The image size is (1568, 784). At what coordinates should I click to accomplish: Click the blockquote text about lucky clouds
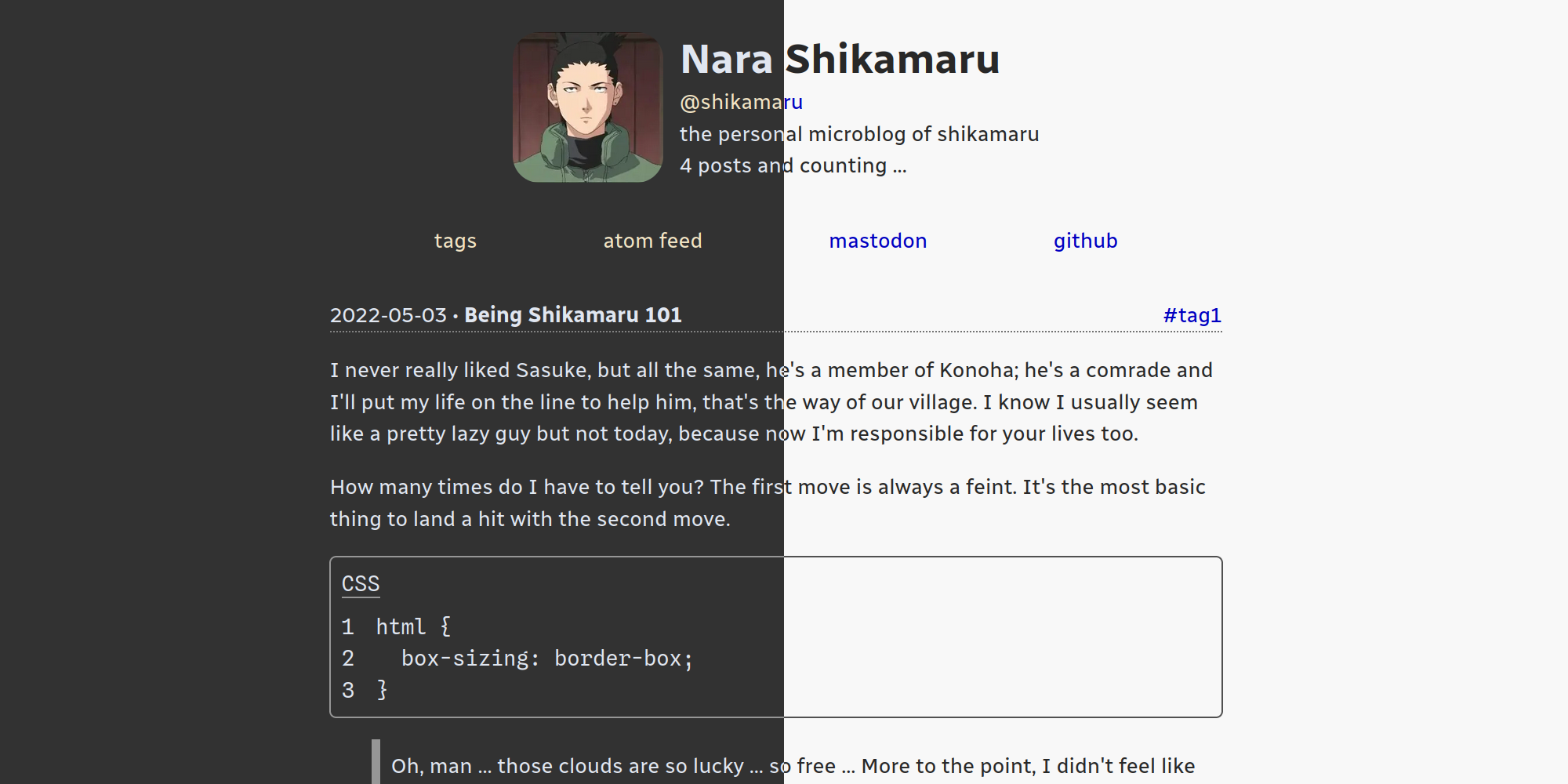(x=792, y=766)
